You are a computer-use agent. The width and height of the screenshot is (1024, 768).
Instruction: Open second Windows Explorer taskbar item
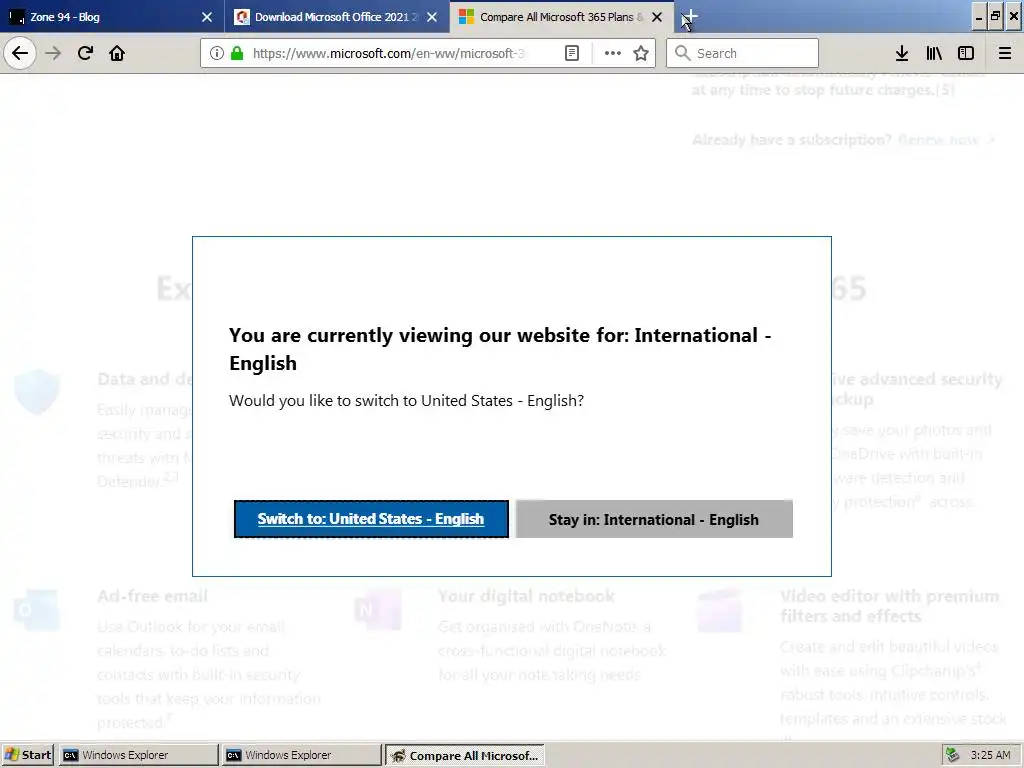302,755
